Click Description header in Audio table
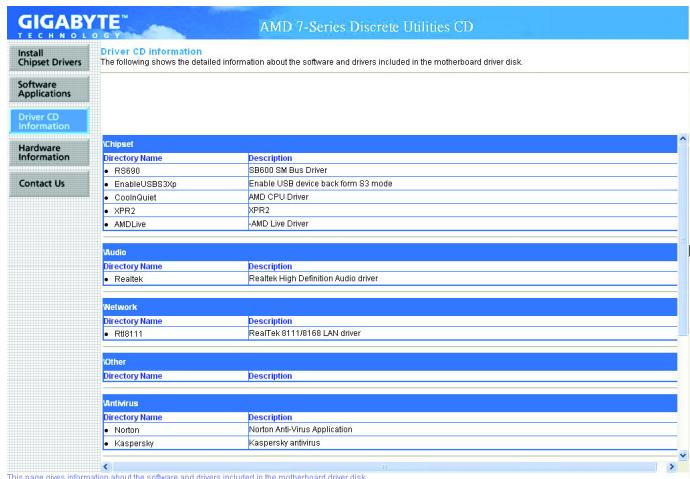Viewport: 690px width, 479px height. 270,267
